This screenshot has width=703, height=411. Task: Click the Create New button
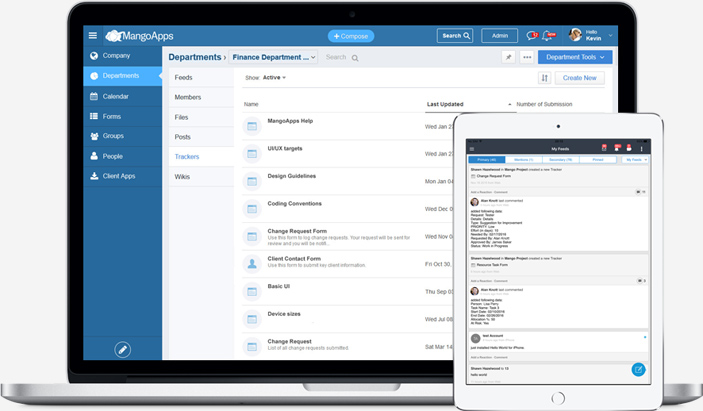(580, 78)
